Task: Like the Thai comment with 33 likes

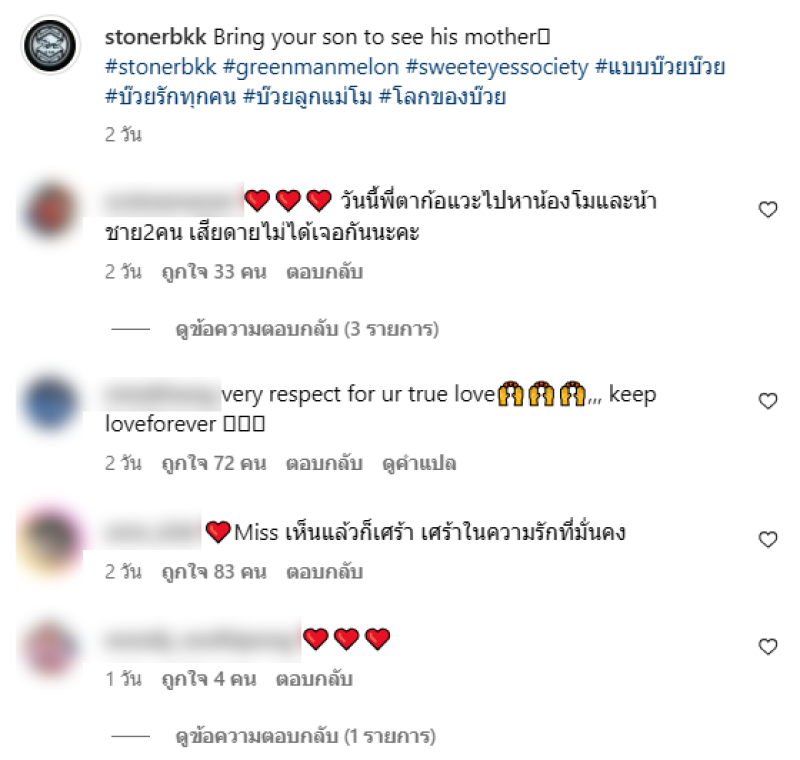Action: pyautogui.click(x=768, y=209)
